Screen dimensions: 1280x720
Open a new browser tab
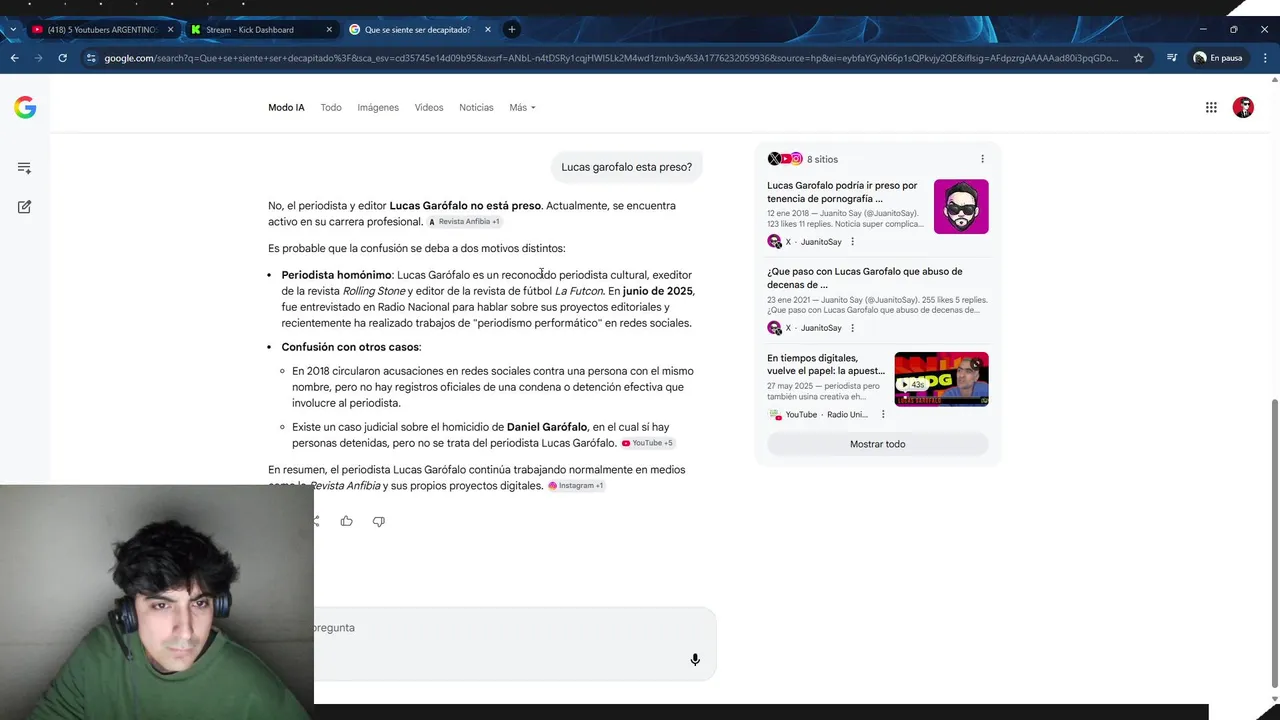(x=512, y=30)
